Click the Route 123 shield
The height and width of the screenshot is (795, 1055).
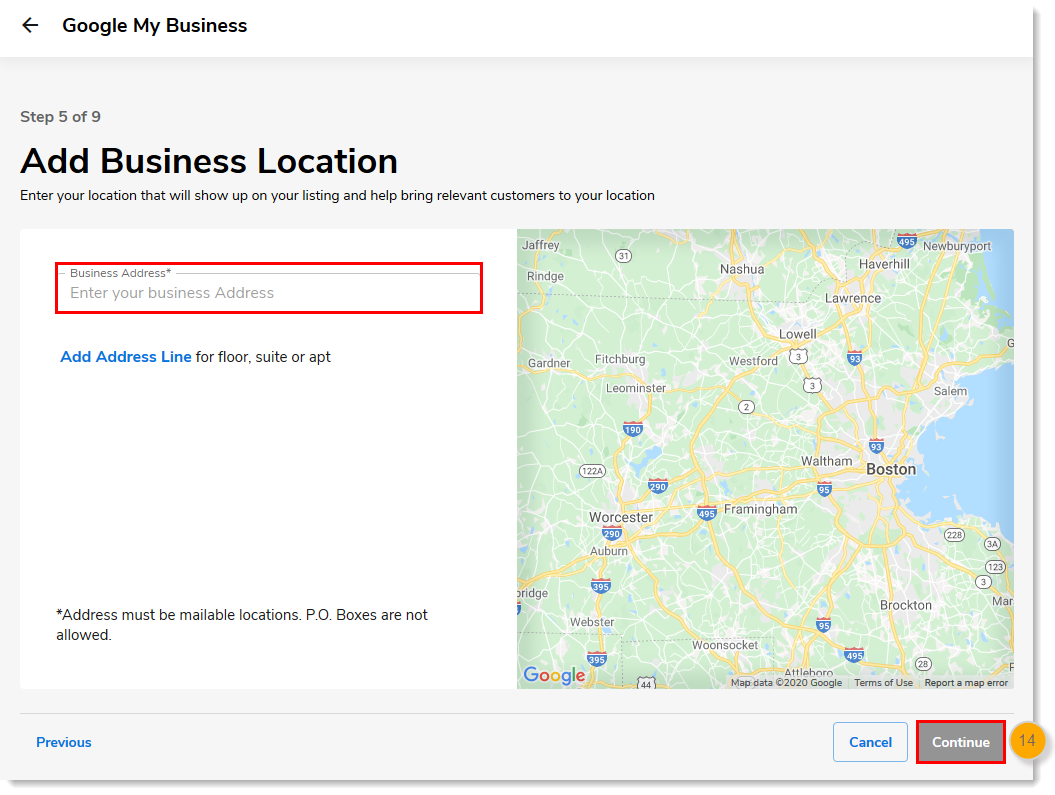coord(995,567)
